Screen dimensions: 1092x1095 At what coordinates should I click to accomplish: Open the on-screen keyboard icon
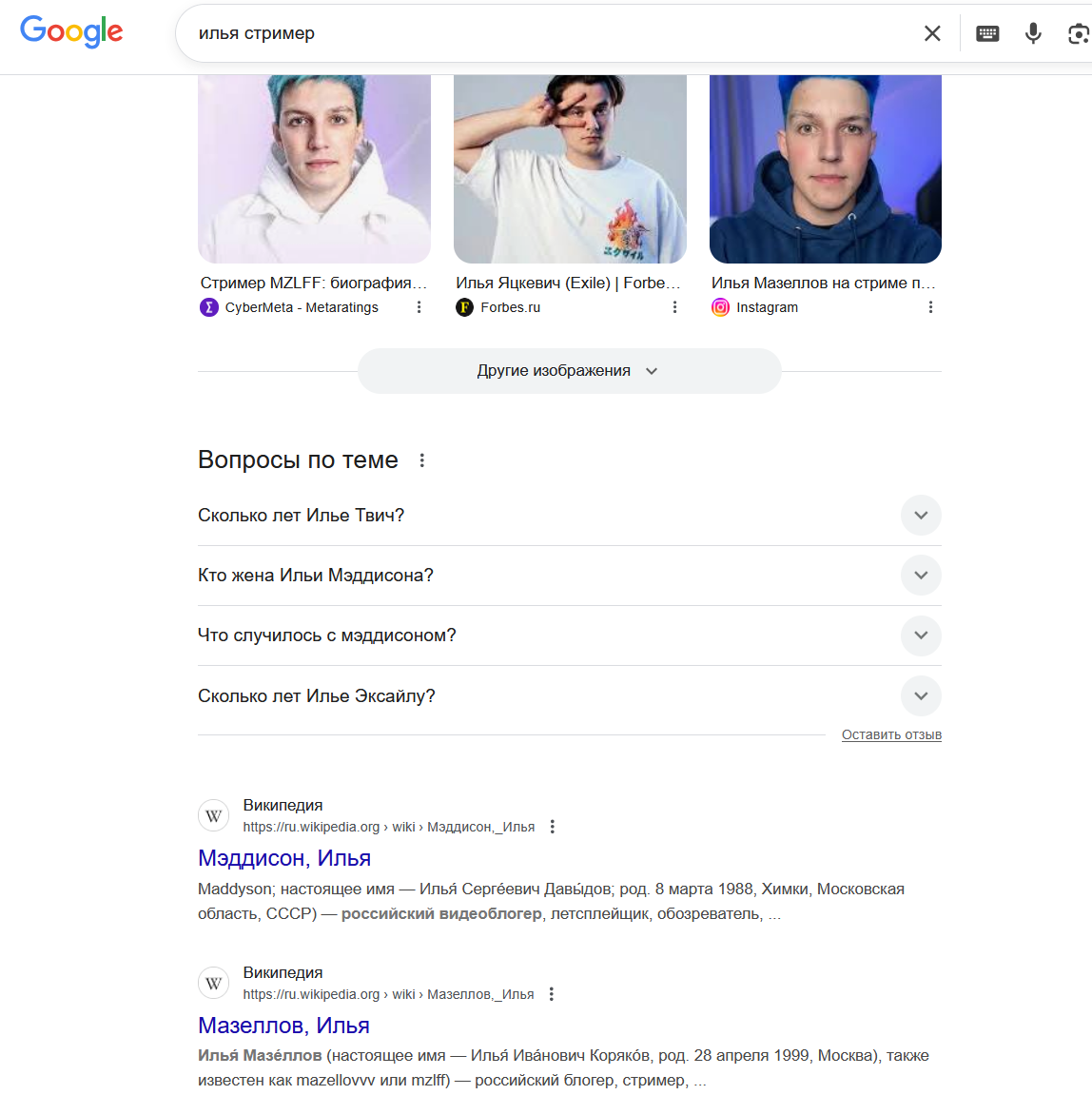987,33
